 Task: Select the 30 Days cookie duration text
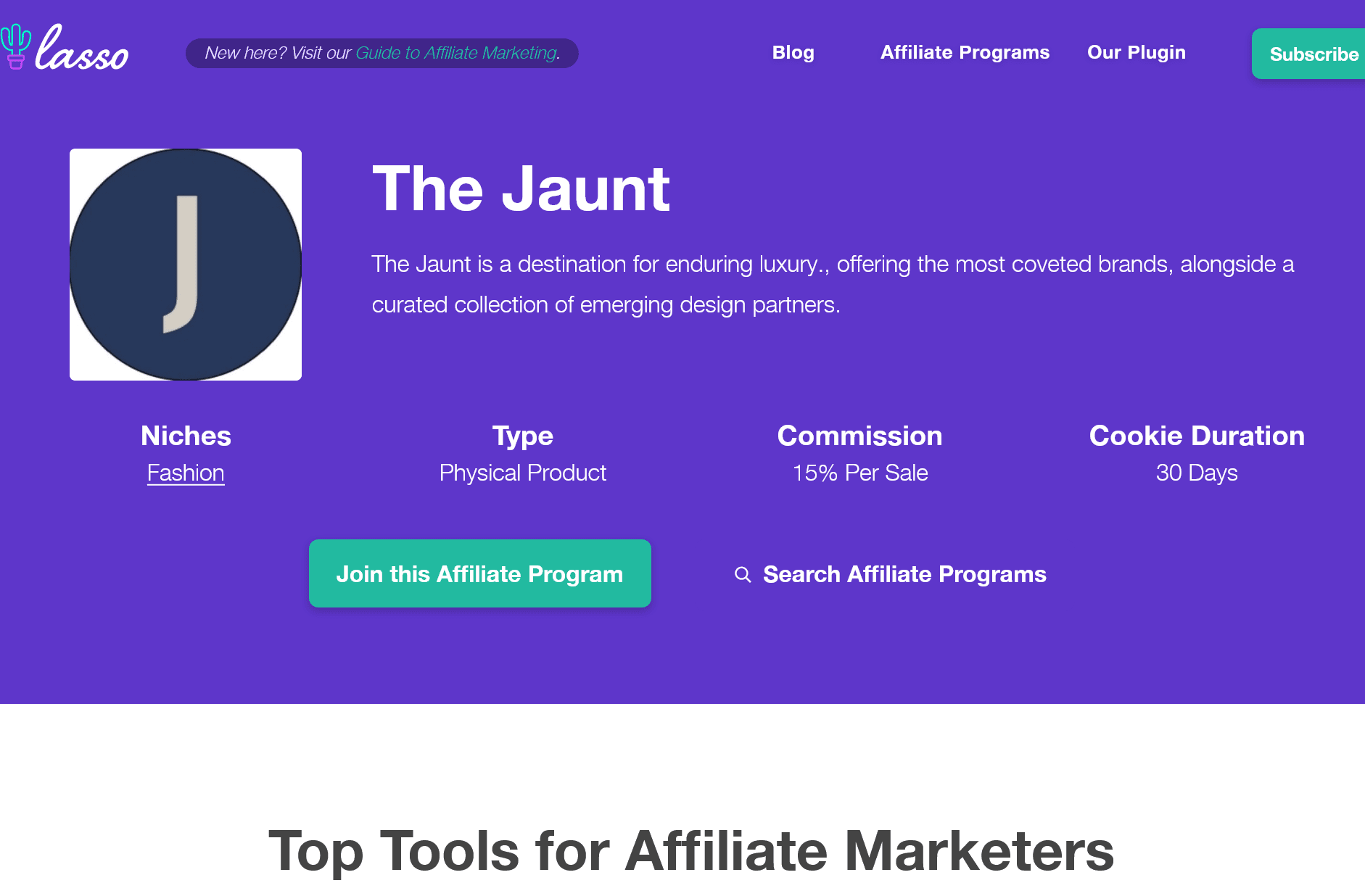1197,473
